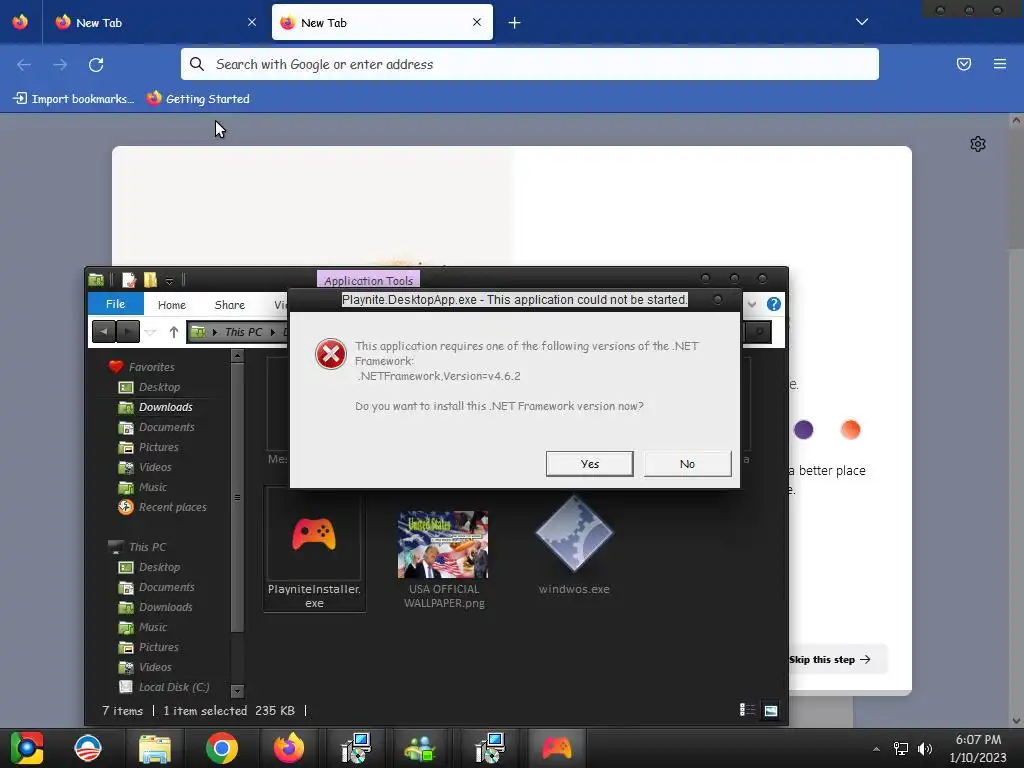
Task: Open the Firefox hamburger menu
Action: click(x=1000, y=64)
